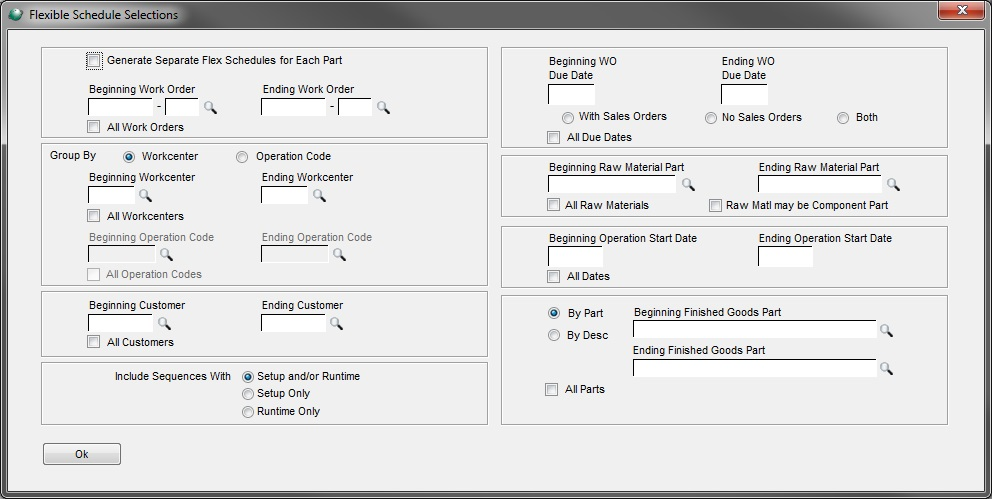Pick the Both sales orders option
992x499 pixels.
point(843,118)
